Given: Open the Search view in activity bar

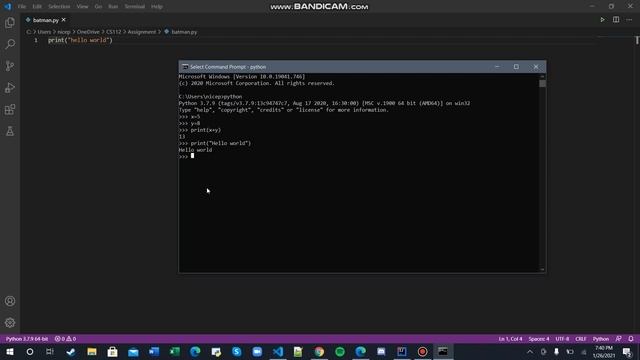Looking at the screenshot, I should point(10,44).
